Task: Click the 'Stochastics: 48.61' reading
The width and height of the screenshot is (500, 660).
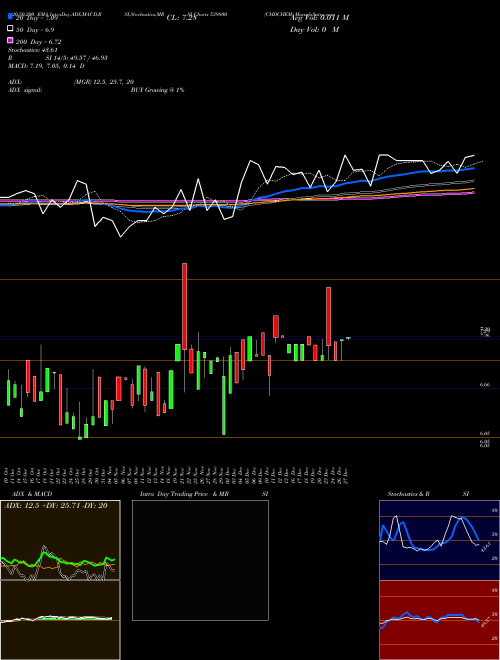Action: (33, 50)
